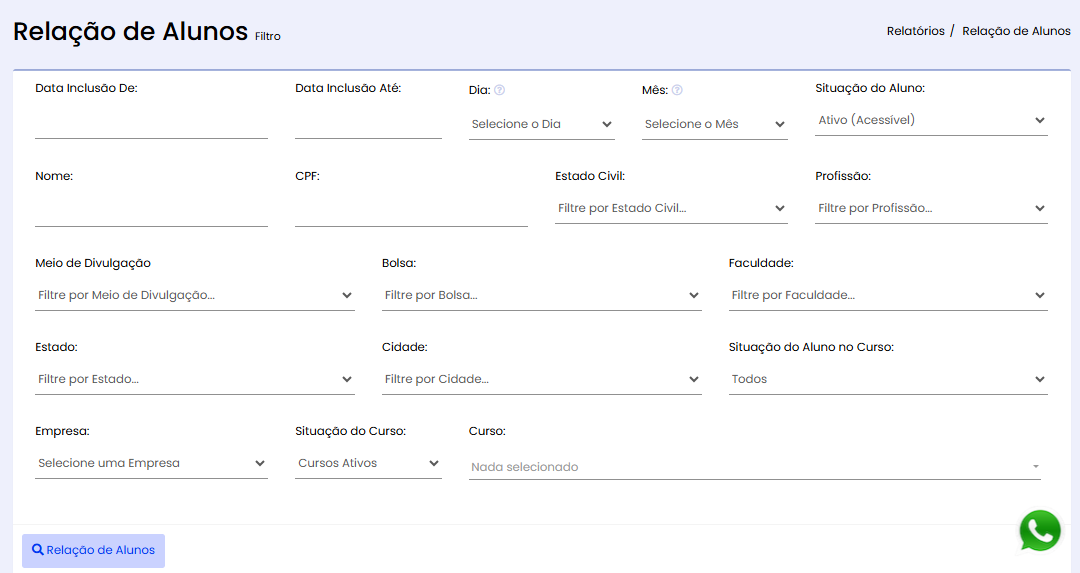Open the Selecione uma Empresa dropdown
Screen dimensions: 1080x573
click(151, 463)
